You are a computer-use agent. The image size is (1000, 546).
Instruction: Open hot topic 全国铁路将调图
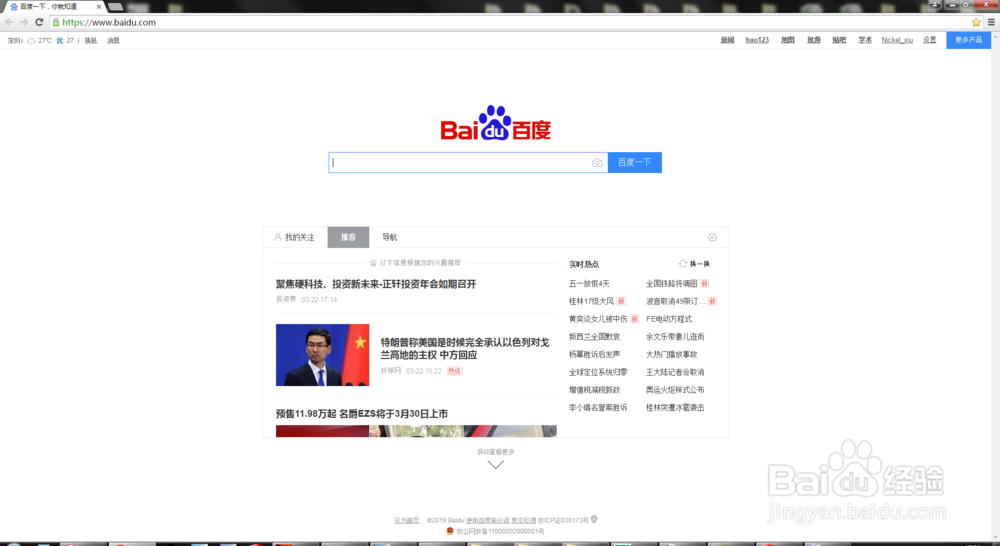(x=672, y=284)
